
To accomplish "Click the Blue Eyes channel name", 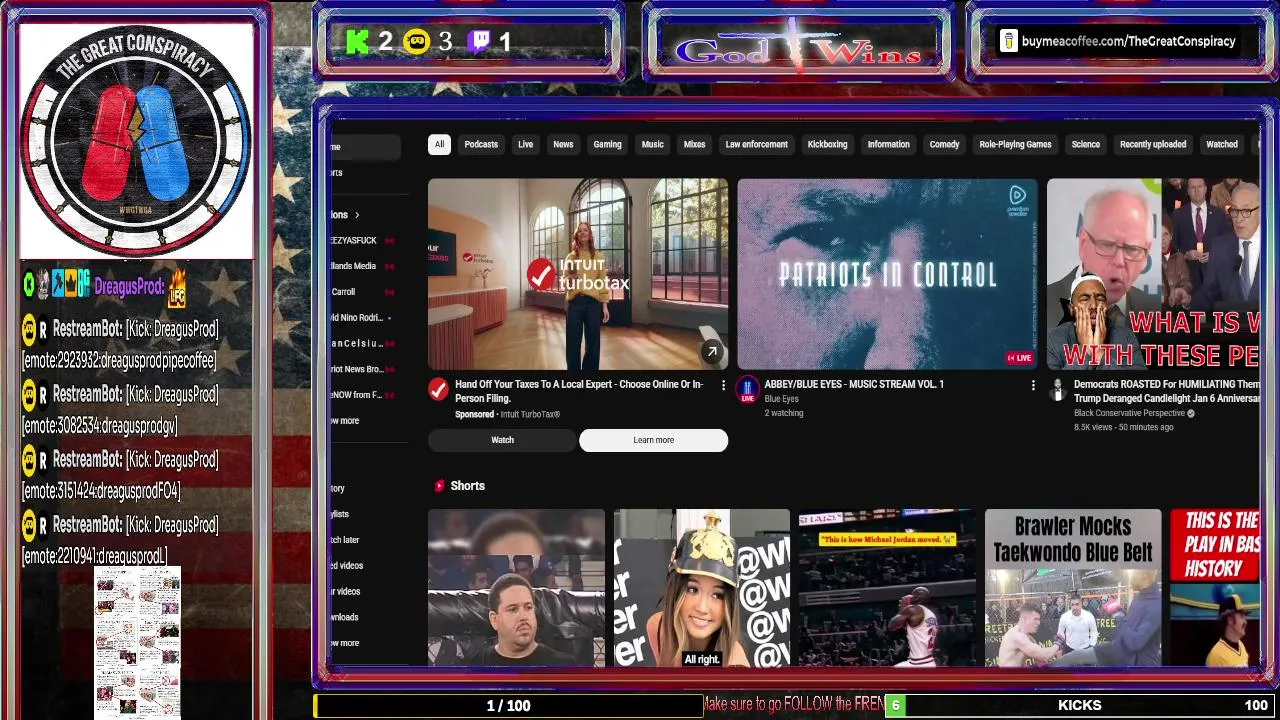I will [781, 399].
